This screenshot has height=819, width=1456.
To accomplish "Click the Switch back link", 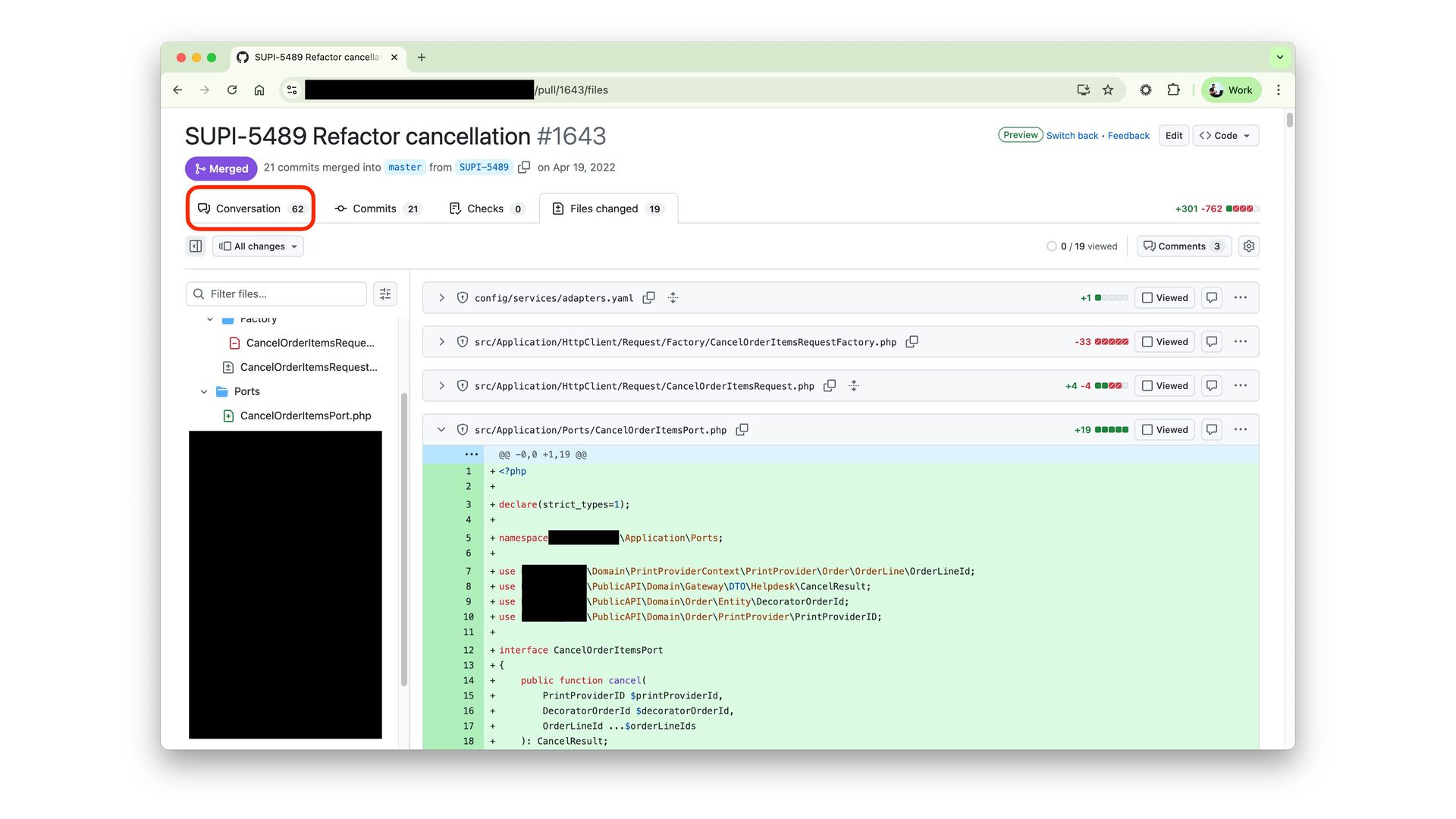I will (x=1072, y=136).
